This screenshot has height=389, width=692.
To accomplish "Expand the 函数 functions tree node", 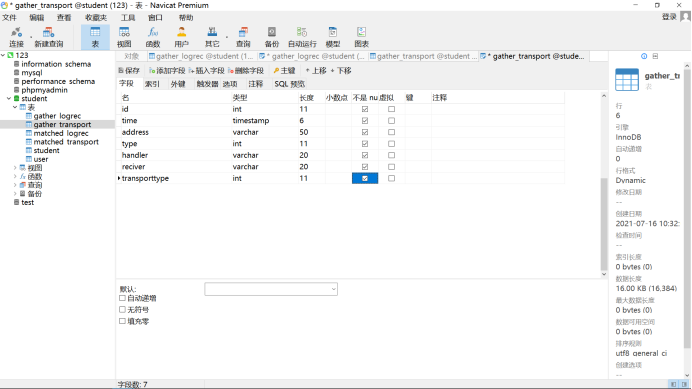I will [15, 176].
